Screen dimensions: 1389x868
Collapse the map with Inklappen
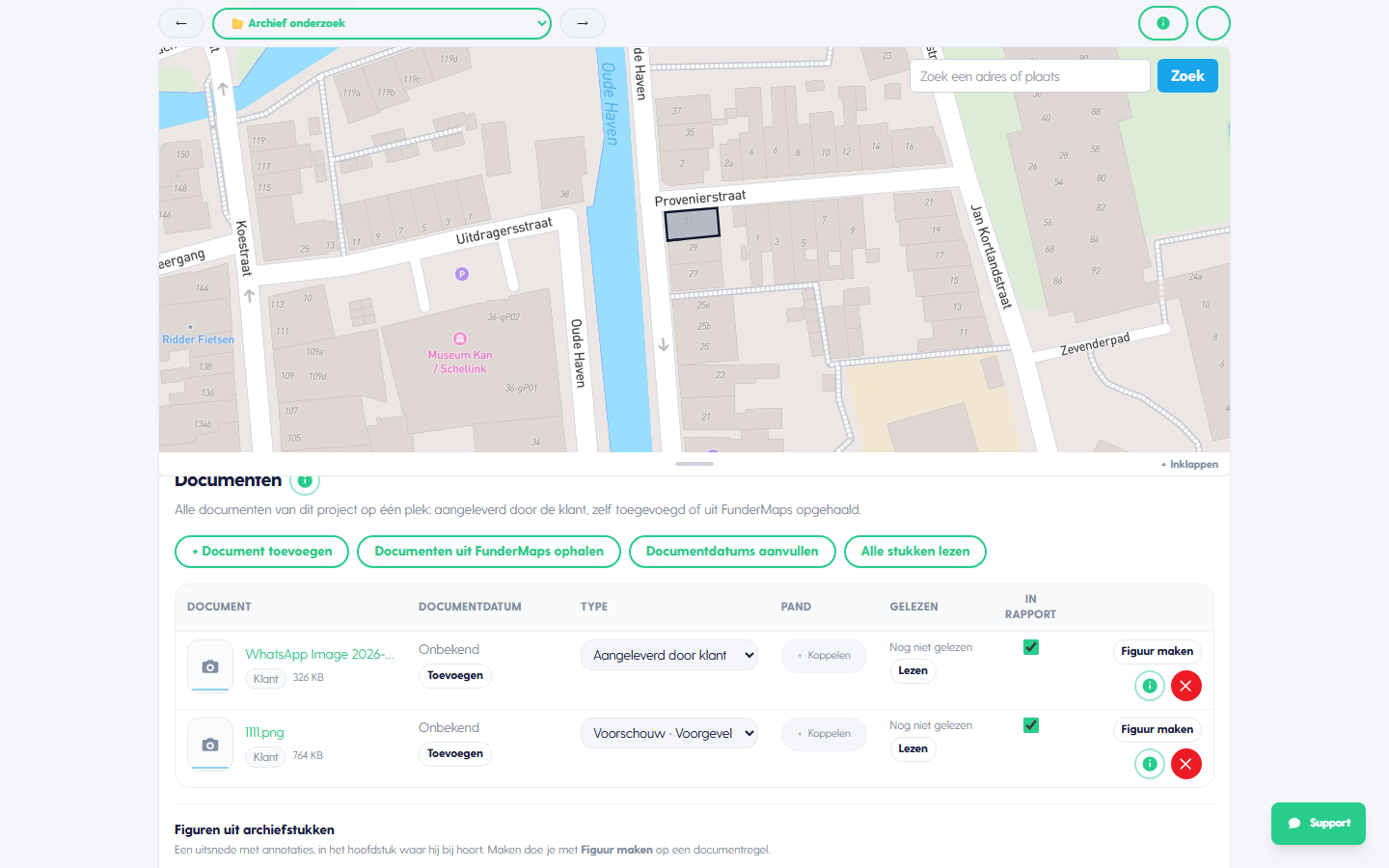point(1189,464)
